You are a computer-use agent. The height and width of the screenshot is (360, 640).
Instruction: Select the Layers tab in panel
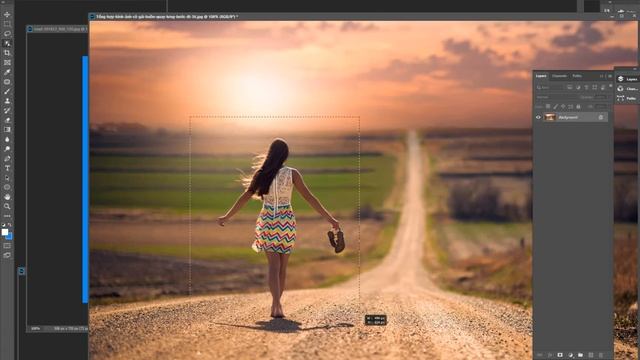(x=541, y=76)
